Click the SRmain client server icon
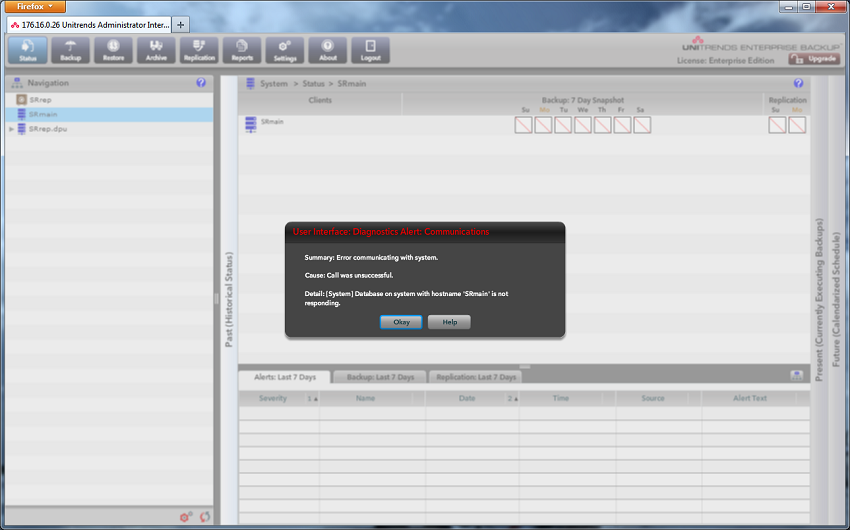The image size is (850, 530). [x=250, y=124]
